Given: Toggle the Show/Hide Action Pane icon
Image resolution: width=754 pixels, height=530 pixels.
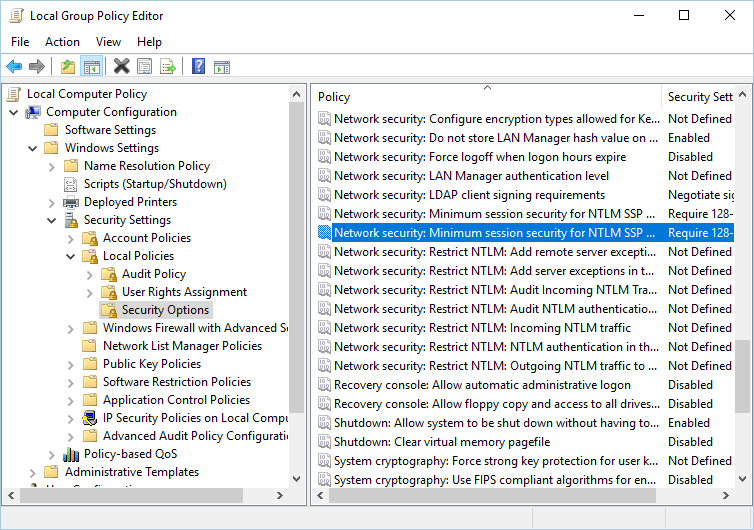Looking at the screenshot, I should [222, 67].
